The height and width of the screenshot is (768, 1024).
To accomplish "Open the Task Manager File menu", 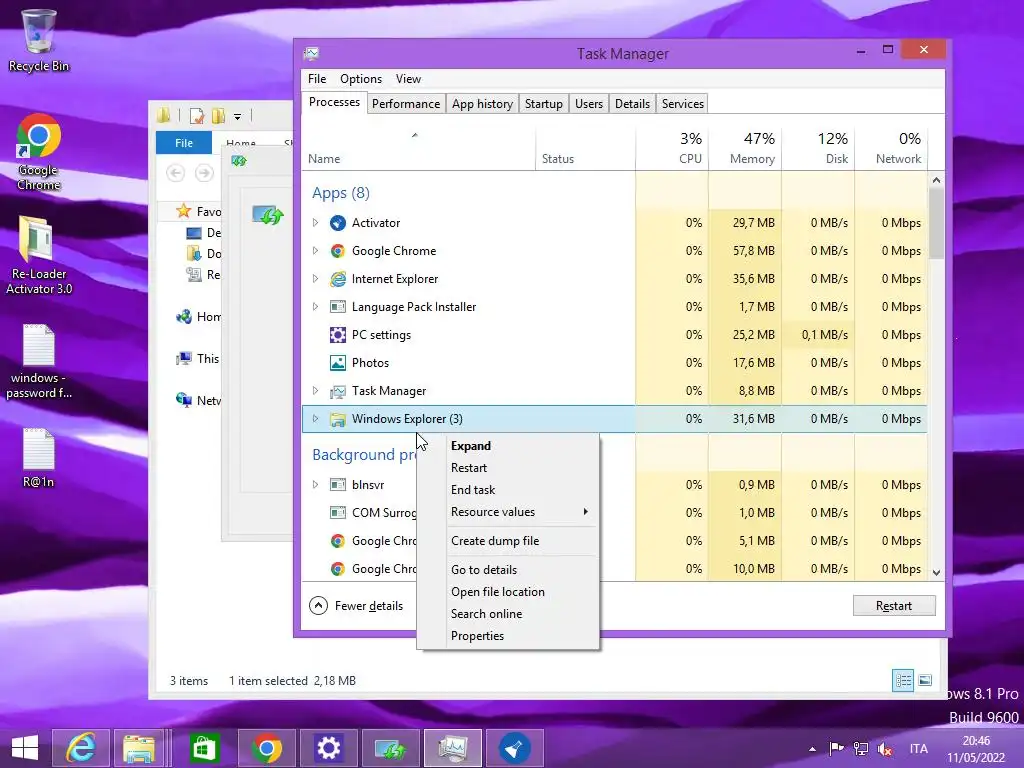I will (x=317, y=79).
